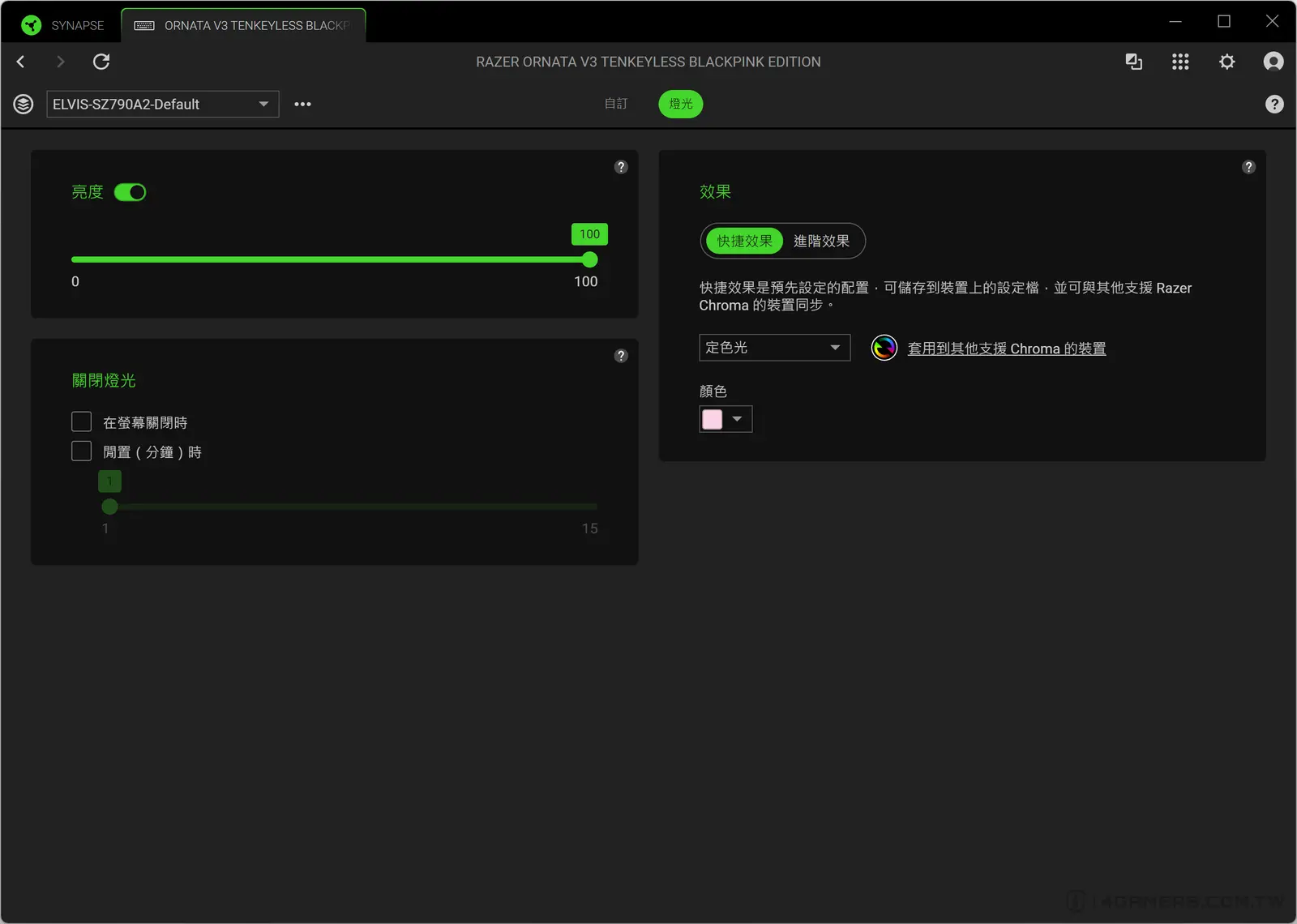The width and height of the screenshot is (1297, 924).
Task: Click the brightness minimum label 0
Action: 75,281
